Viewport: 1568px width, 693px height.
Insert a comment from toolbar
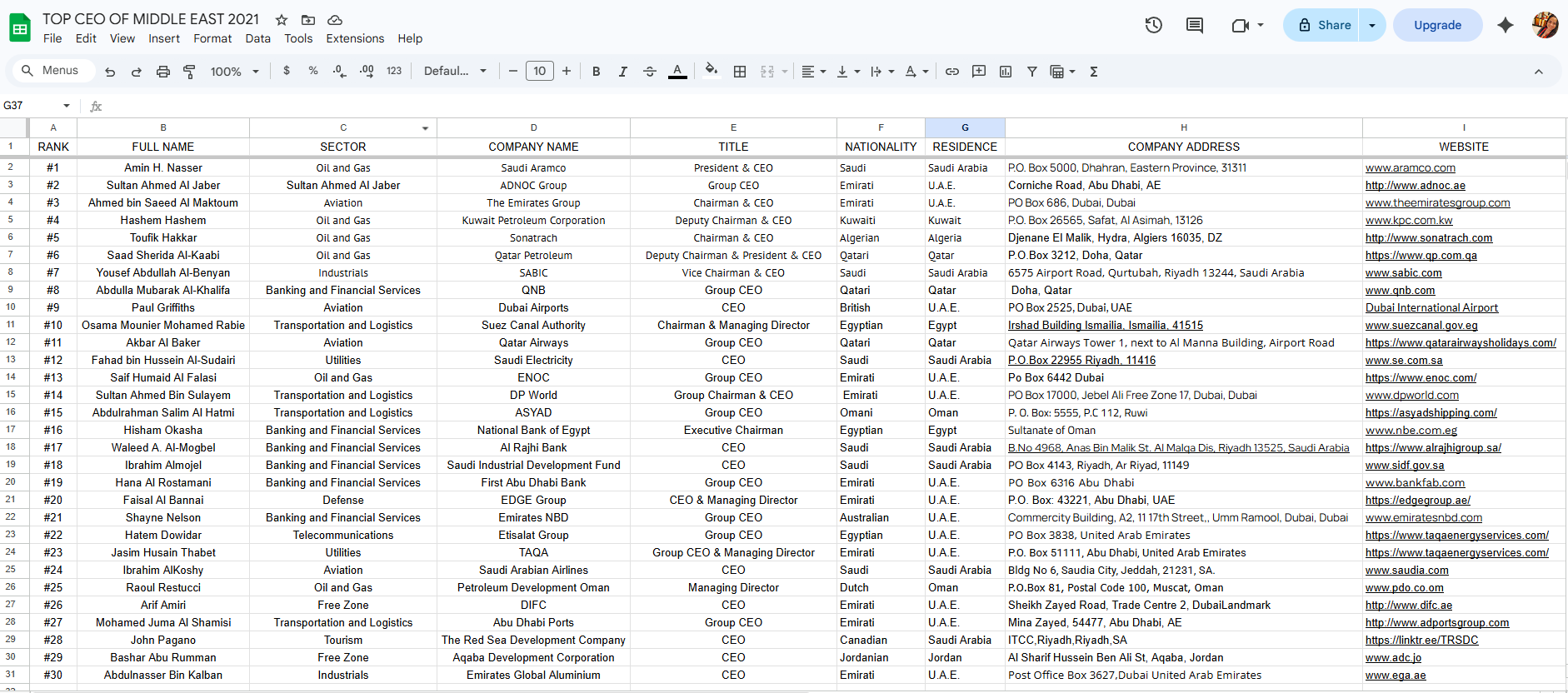click(x=979, y=72)
